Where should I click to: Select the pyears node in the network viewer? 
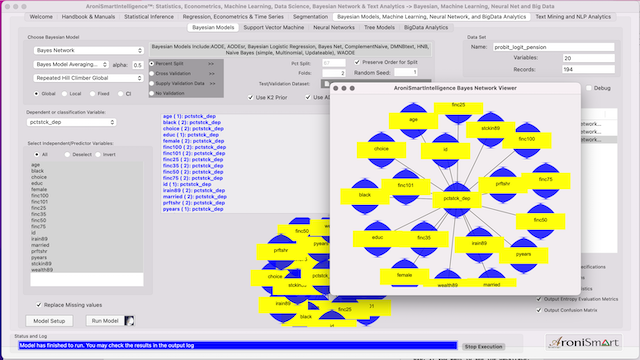pos(523,254)
